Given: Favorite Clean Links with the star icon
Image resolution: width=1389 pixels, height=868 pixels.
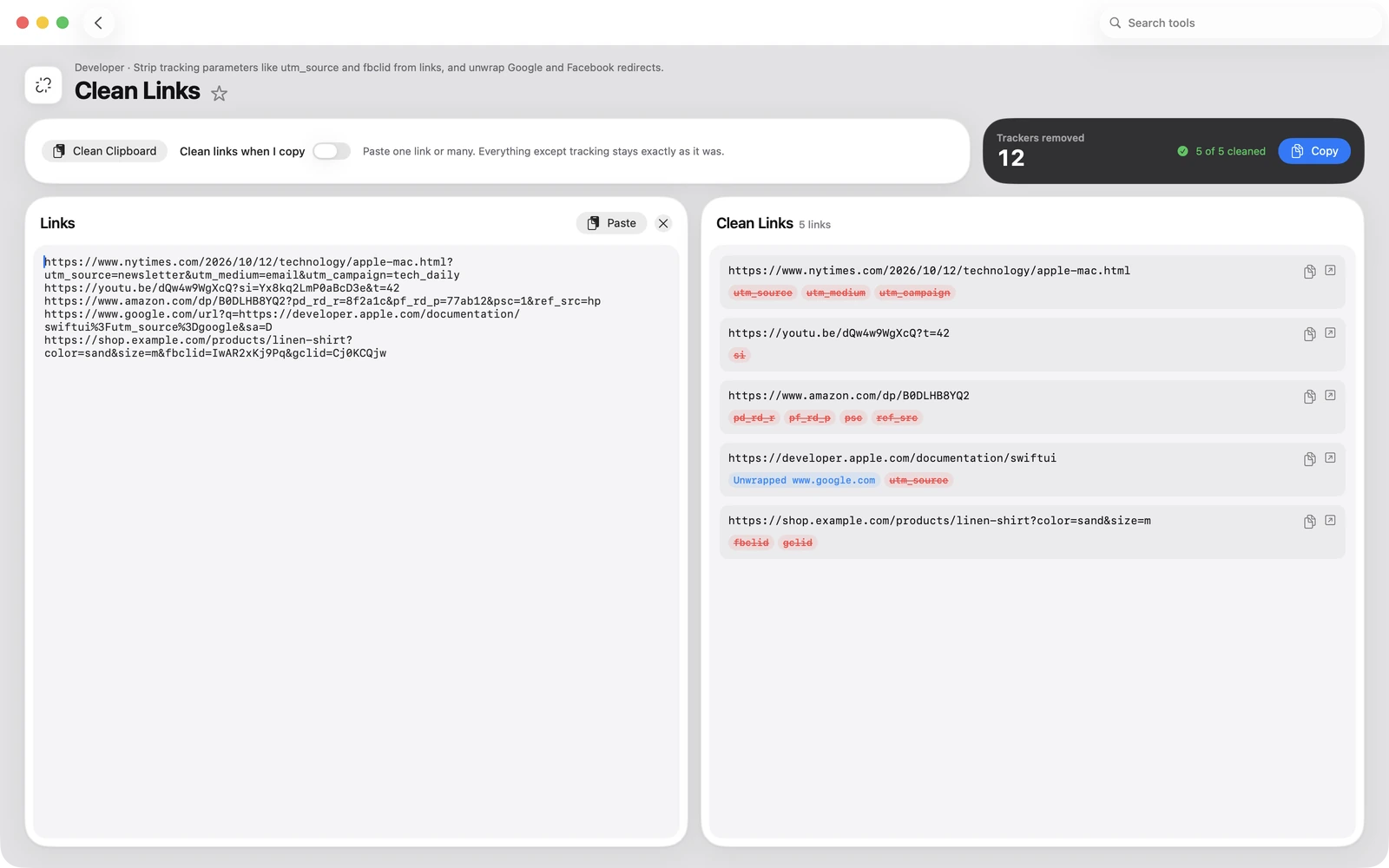Looking at the screenshot, I should point(220,93).
